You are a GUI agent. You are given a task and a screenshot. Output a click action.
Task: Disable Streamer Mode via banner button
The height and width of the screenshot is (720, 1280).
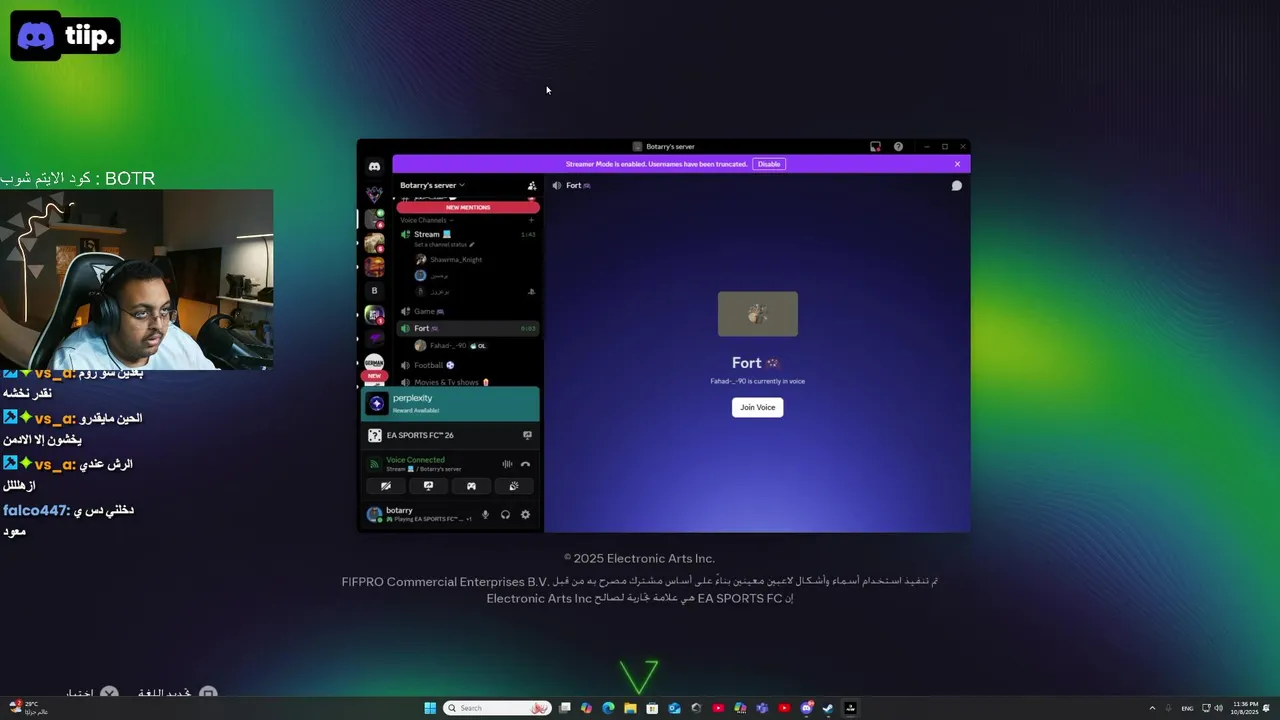768,164
